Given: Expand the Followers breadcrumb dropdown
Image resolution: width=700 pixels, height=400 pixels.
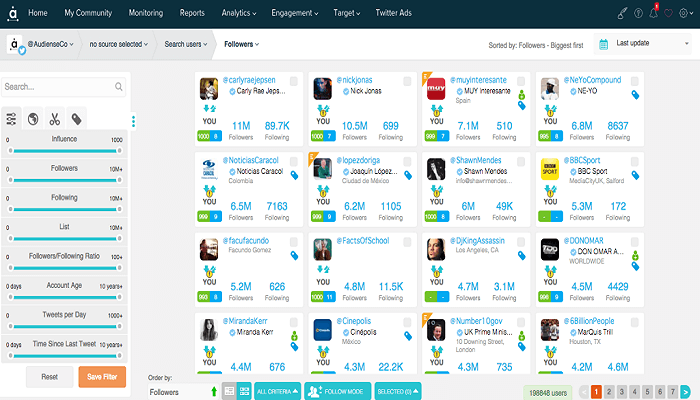Looking at the screenshot, I should [x=242, y=44].
